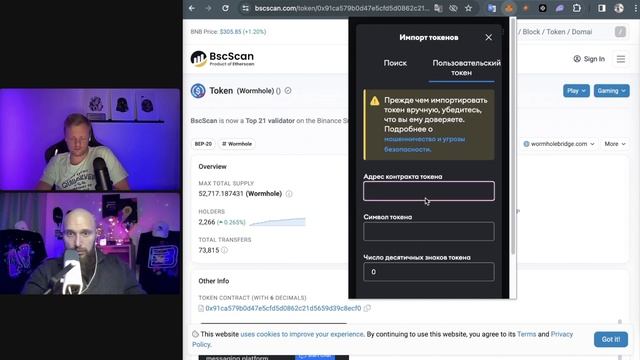Click the holders count 2,266
Viewport: 640px width, 360px height.
coord(207,222)
